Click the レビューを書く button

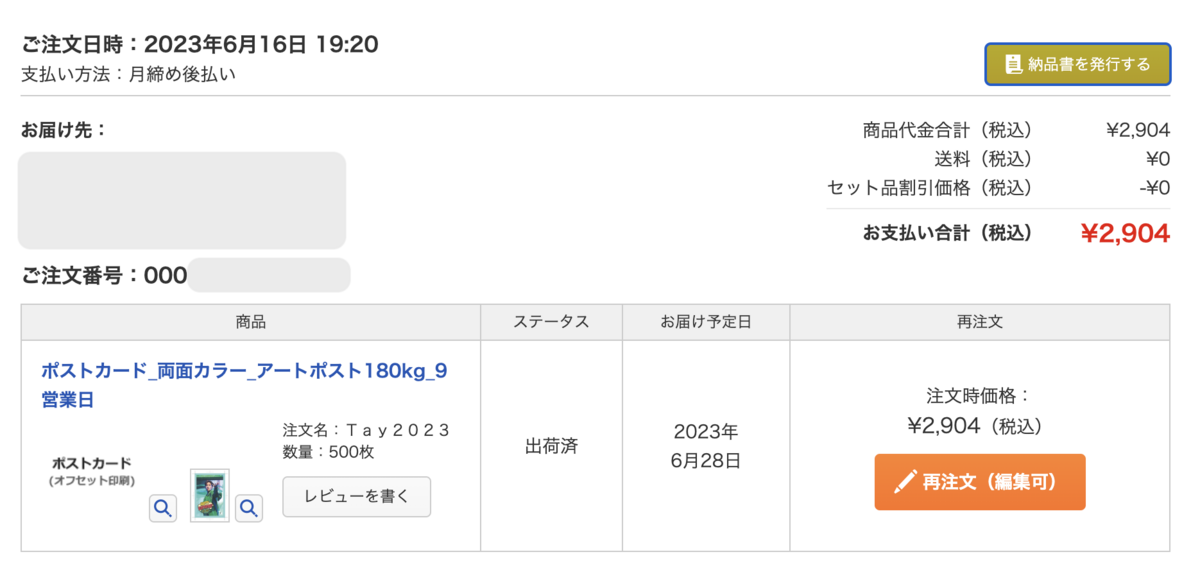(357, 497)
